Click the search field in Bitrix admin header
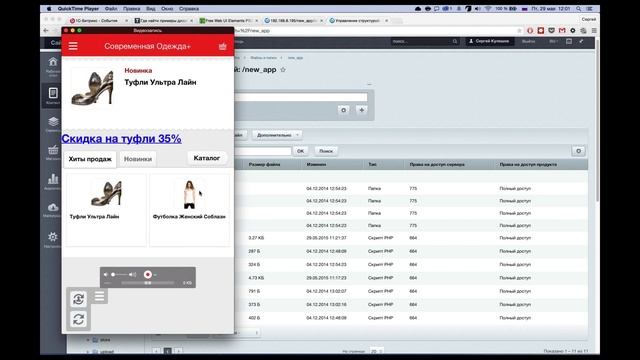 pos(424,42)
